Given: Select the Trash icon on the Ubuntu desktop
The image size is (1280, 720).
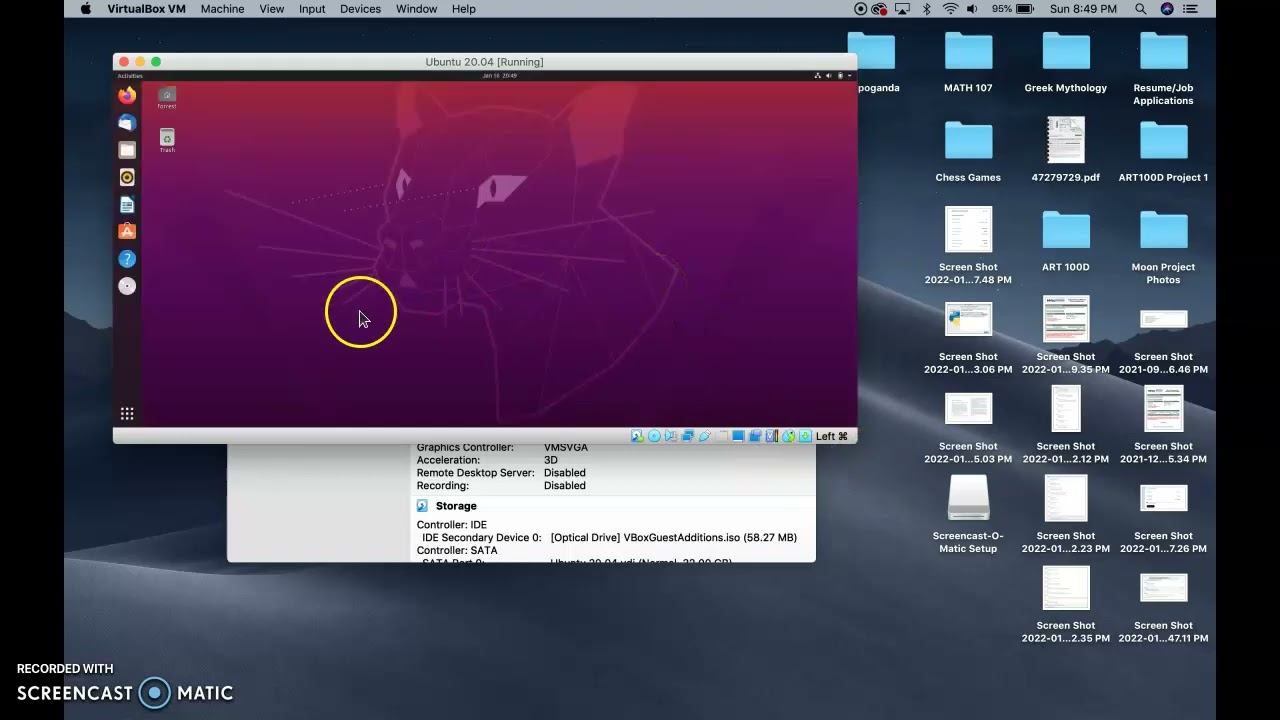Looking at the screenshot, I should [167, 141].
